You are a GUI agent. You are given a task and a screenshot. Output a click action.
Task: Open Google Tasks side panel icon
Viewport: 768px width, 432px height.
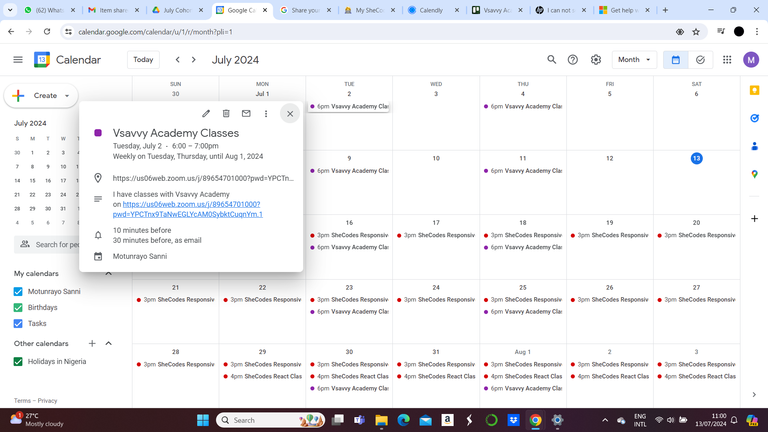click(754, 118)
